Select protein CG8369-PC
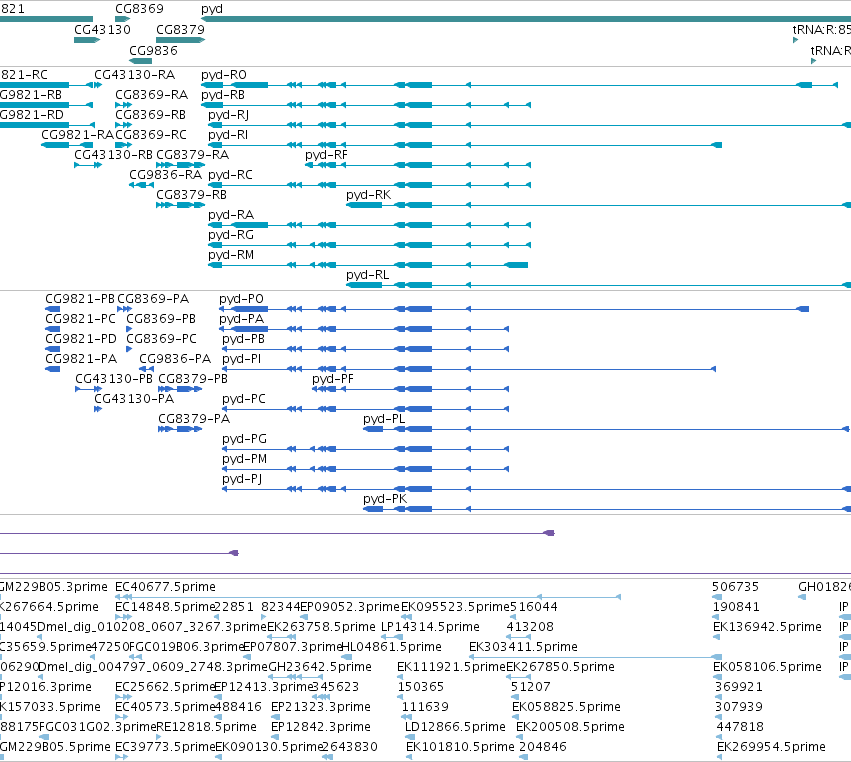 tap(161, 339)
